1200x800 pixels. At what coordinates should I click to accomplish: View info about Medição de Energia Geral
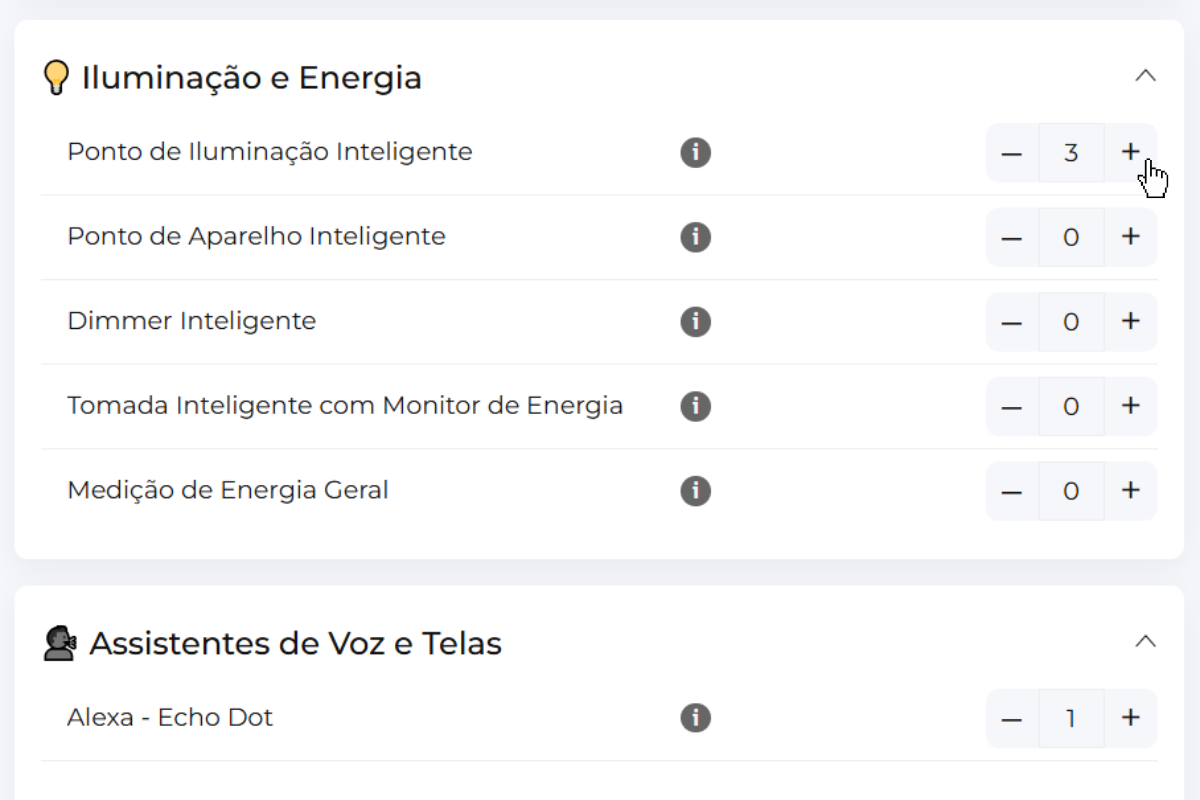(695, 492)
